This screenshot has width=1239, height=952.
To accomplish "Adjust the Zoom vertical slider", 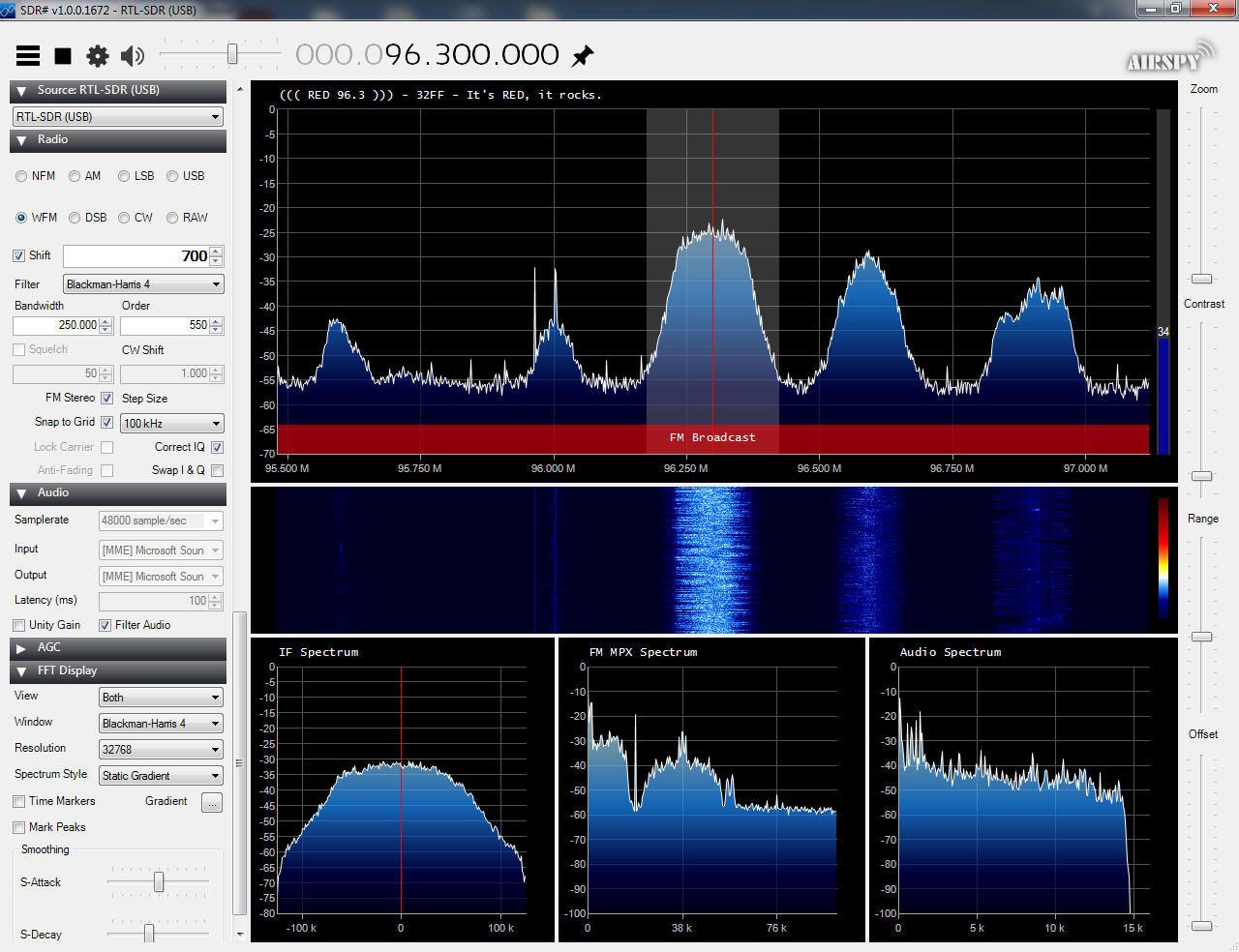I will (x=1201, y=279).
